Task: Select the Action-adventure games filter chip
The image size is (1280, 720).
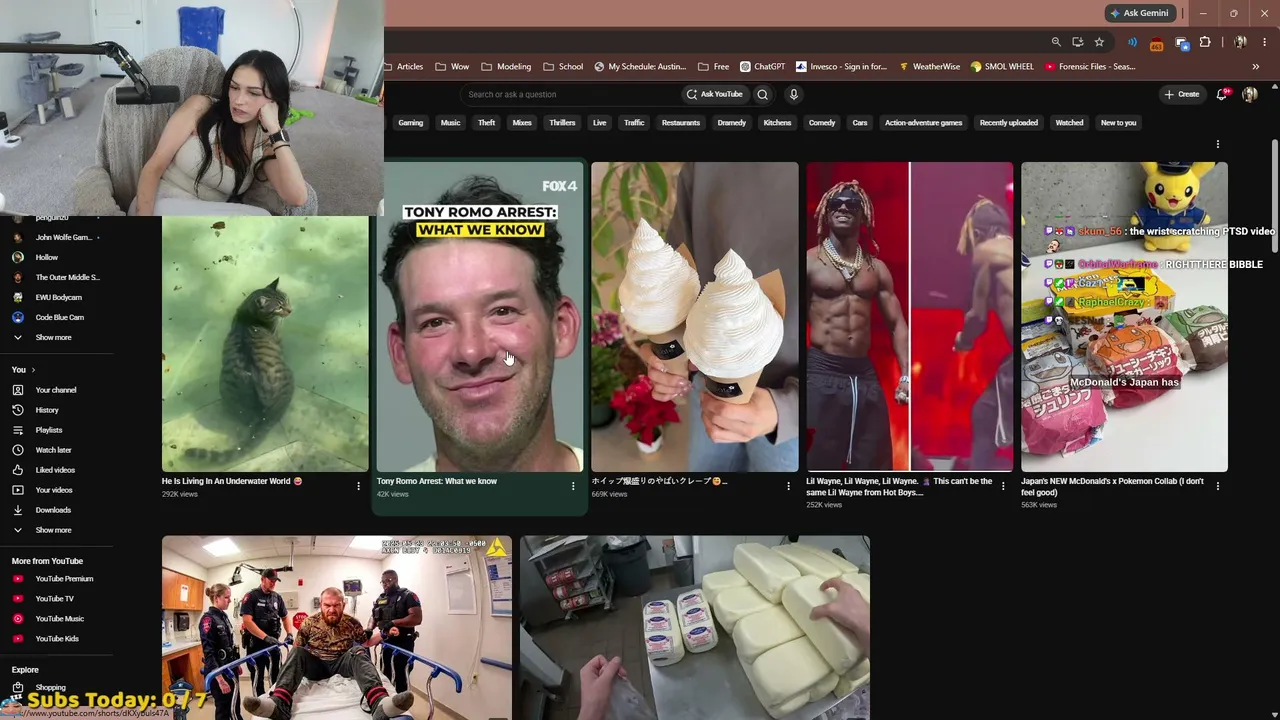Action: (x=924, y=123)
